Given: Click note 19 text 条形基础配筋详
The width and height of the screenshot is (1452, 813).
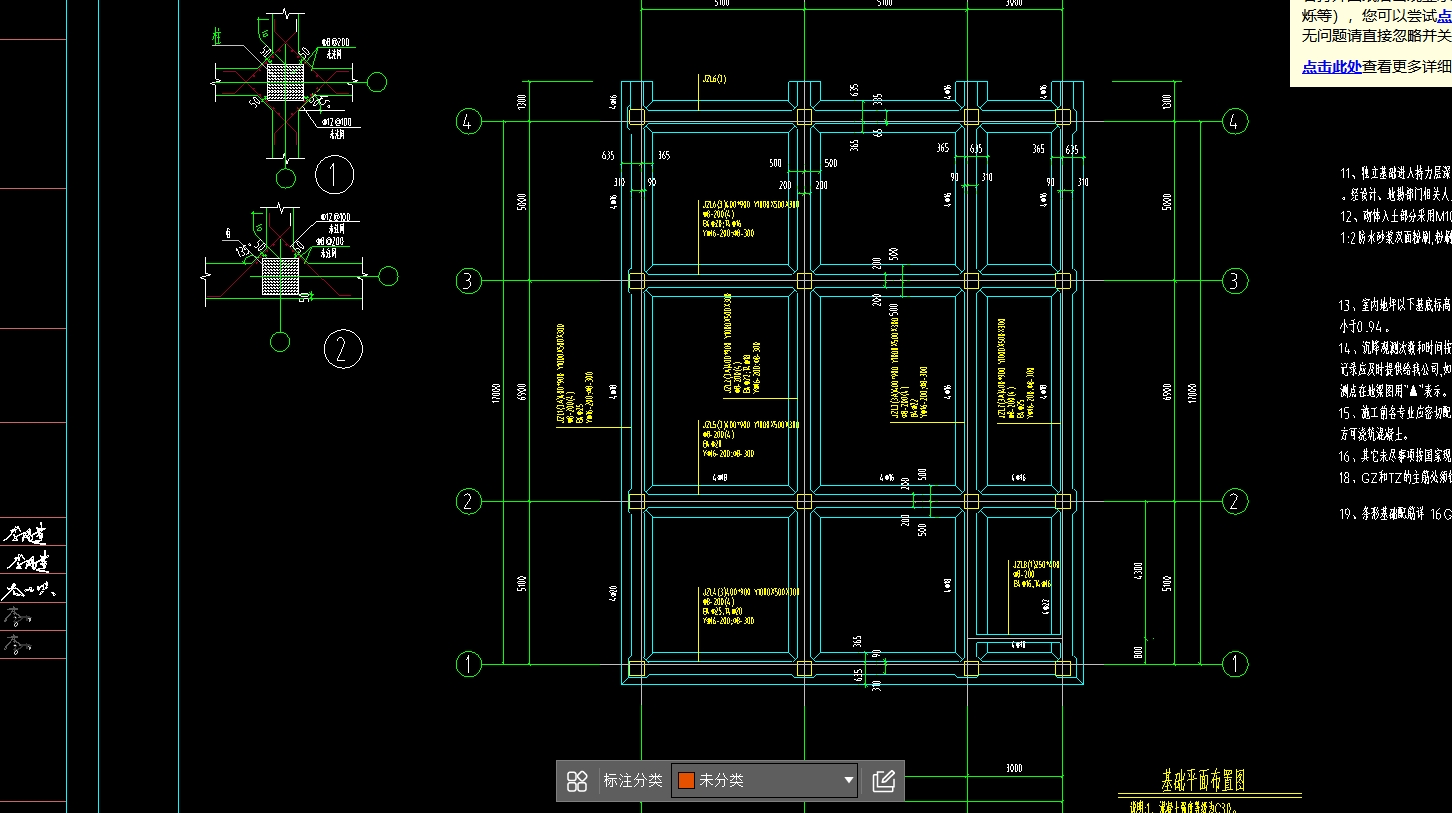Looking at the screenshot, I should tap(1395, 514).
